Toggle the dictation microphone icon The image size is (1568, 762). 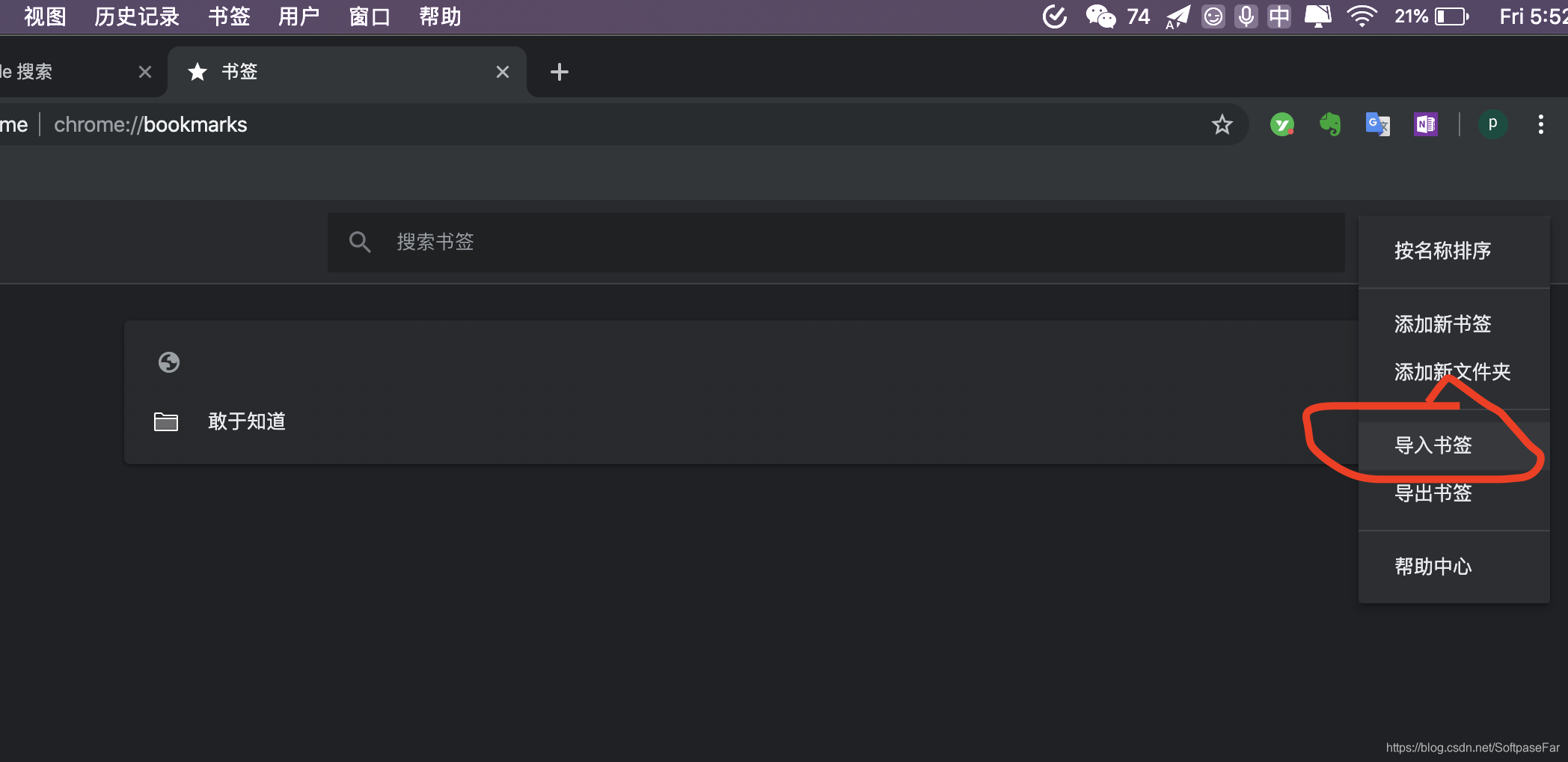(x=1246, y=16)
